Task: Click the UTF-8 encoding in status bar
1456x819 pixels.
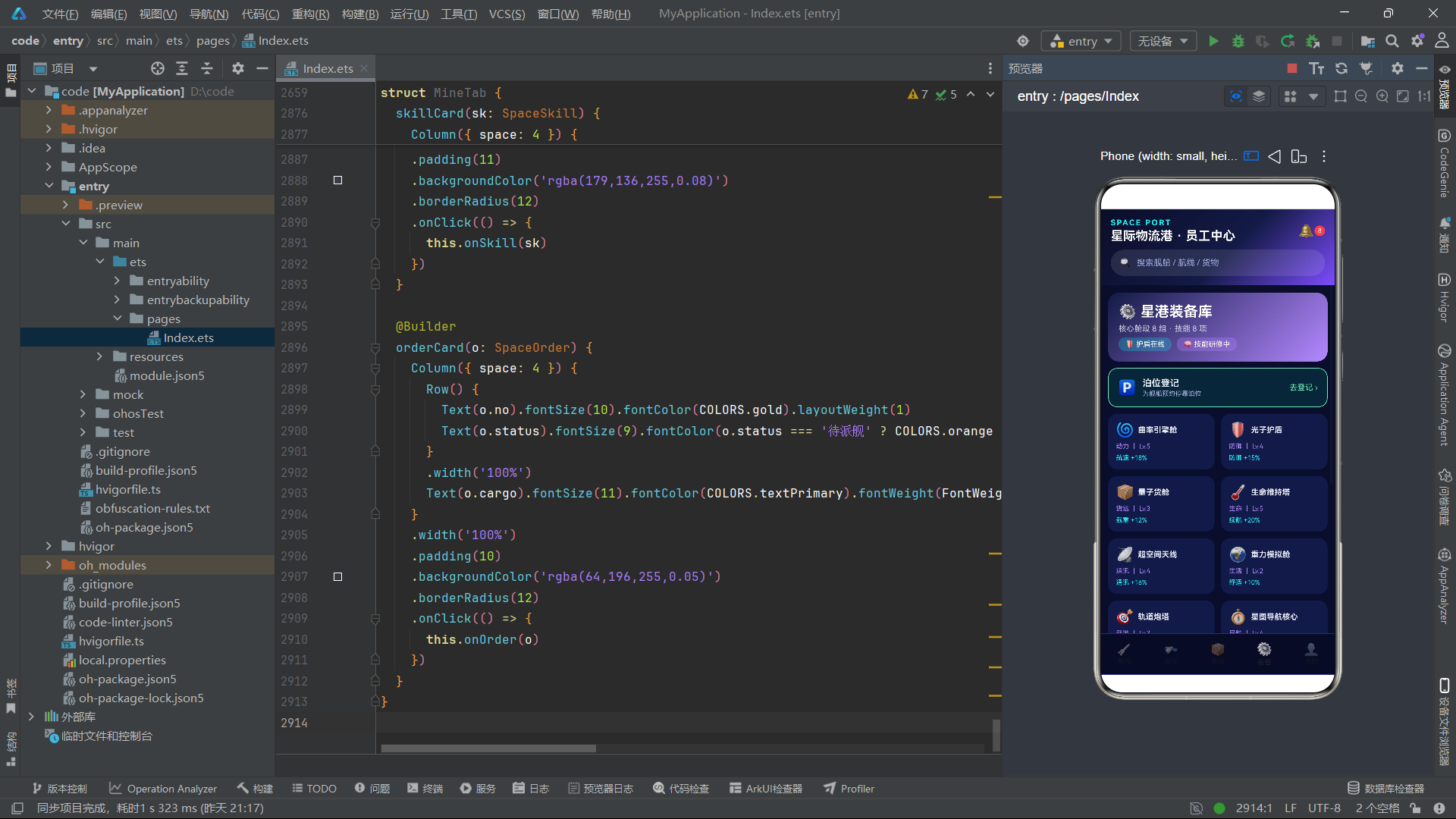Action: (x=1324, y=808)
